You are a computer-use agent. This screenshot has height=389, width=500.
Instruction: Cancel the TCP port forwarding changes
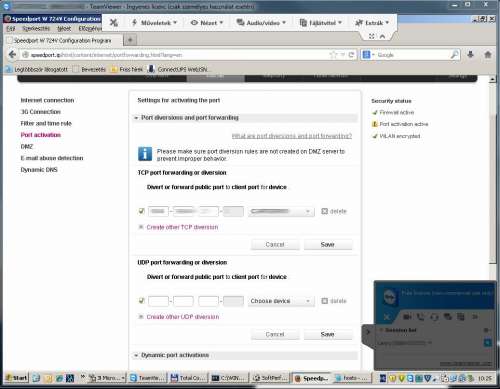pos(275,244)
